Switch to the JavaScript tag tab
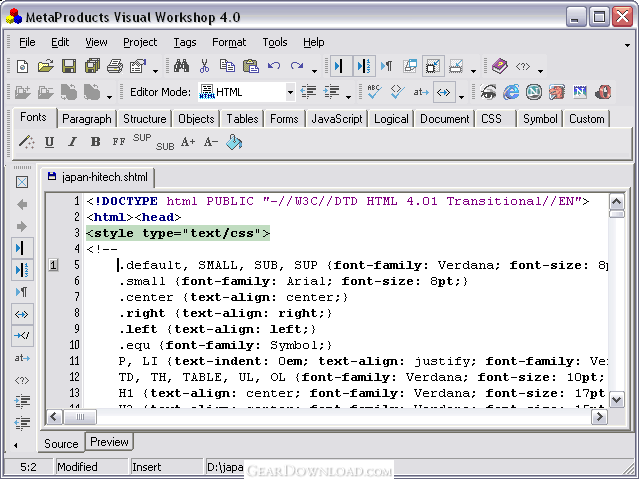Viewport: 639px width, 479px height. 337,119
